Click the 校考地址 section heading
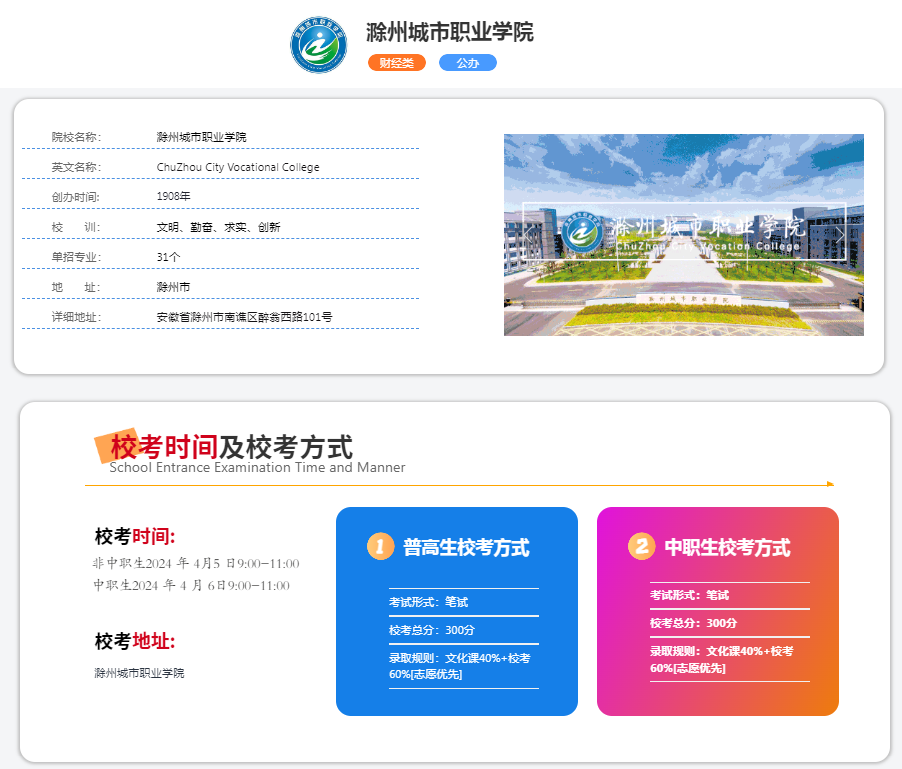This screenshot has height=769, width=902. (x=135, y=641)
